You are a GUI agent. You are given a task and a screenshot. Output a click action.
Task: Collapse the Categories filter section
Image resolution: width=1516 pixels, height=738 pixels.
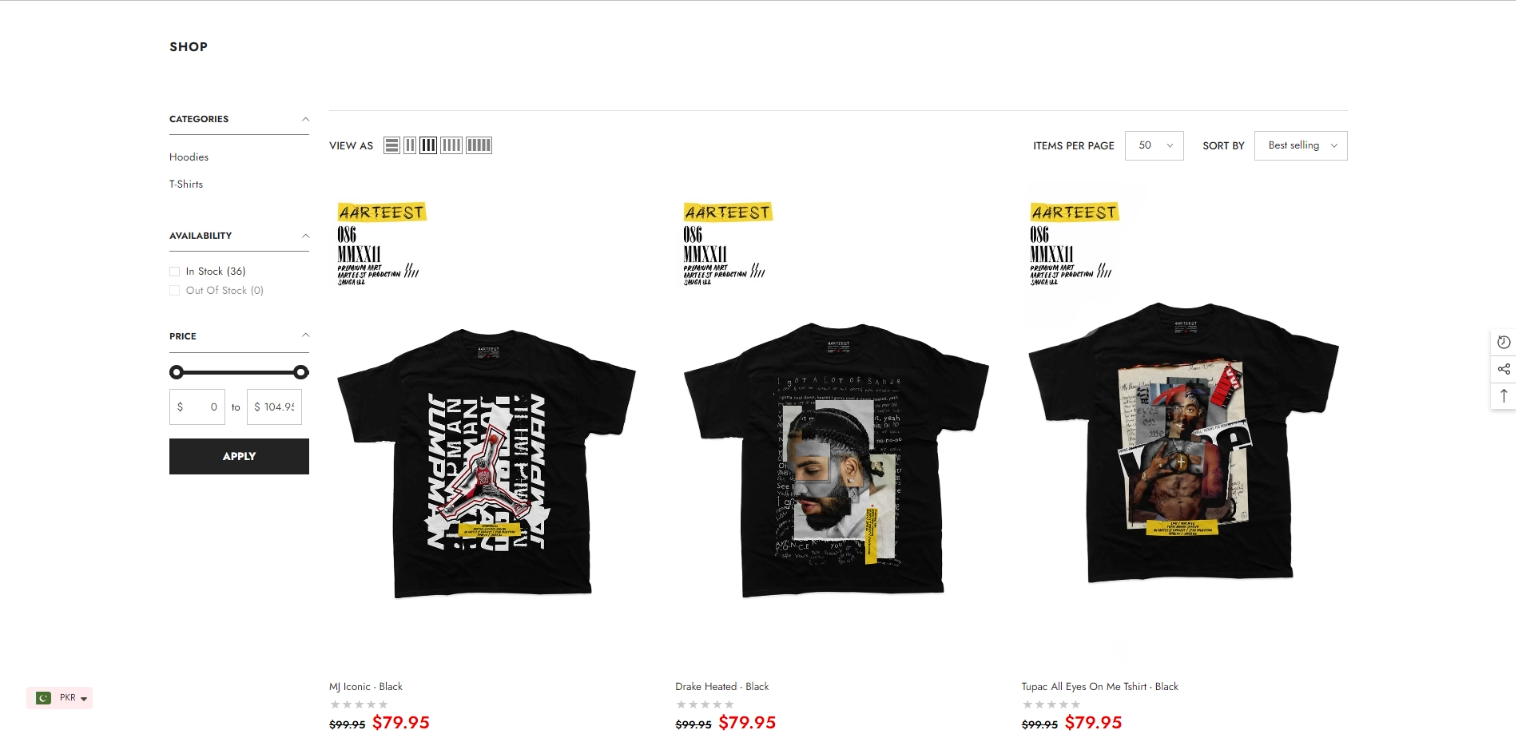pos(305,119)
